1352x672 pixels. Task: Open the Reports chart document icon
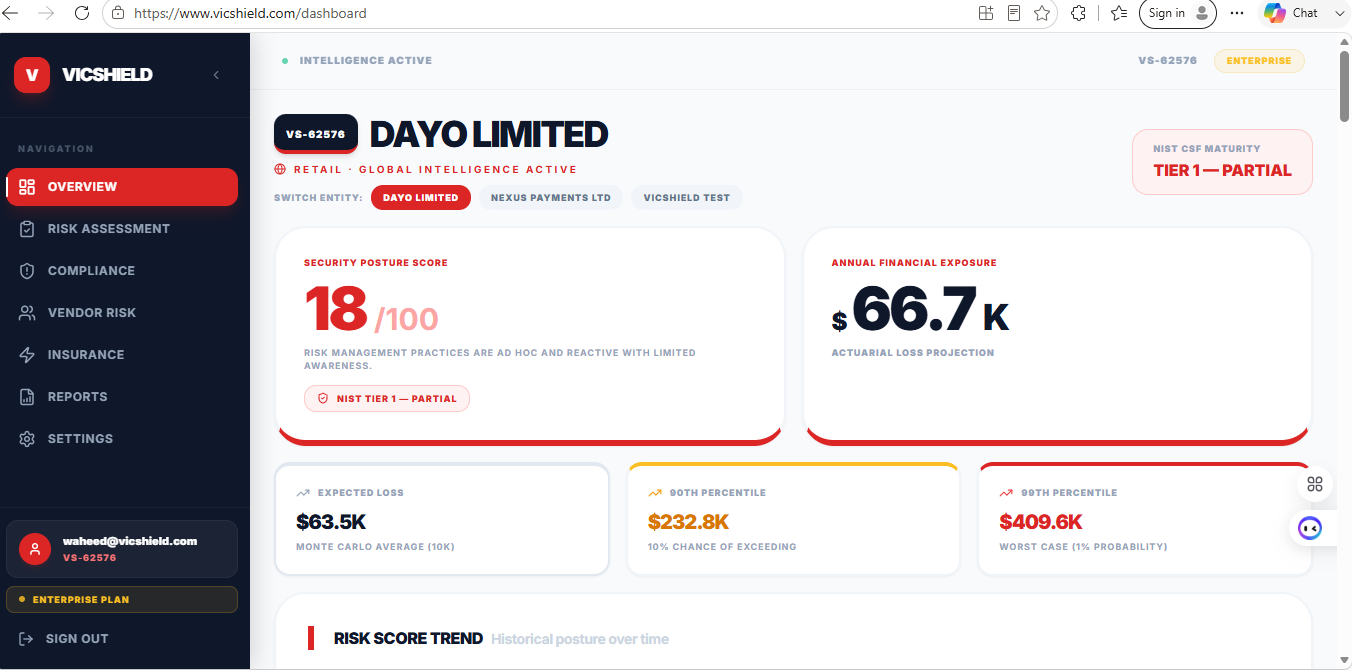pos(27,397)
